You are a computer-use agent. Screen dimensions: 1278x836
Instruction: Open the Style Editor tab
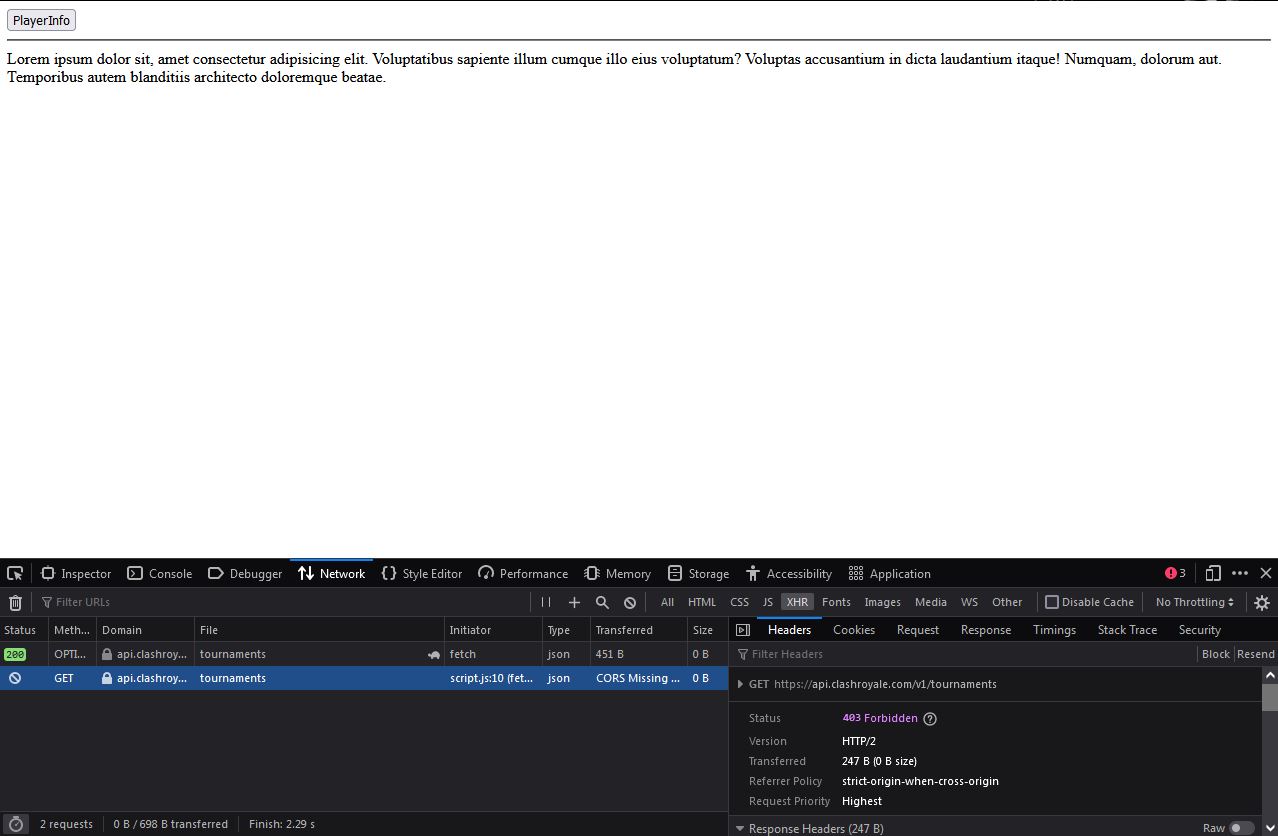(x=421, y=573)
